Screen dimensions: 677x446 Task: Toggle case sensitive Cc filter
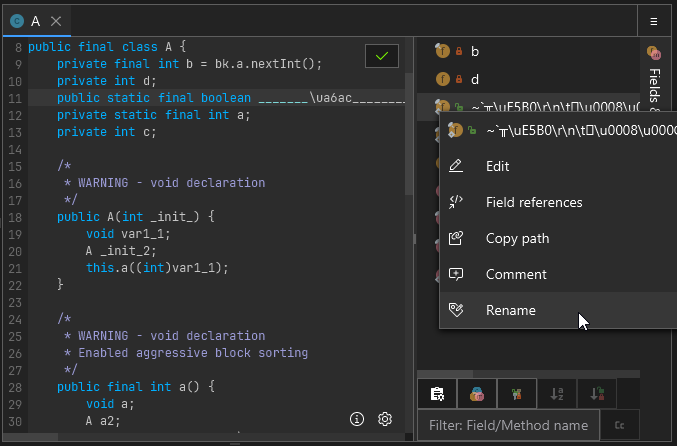(620, 425)
